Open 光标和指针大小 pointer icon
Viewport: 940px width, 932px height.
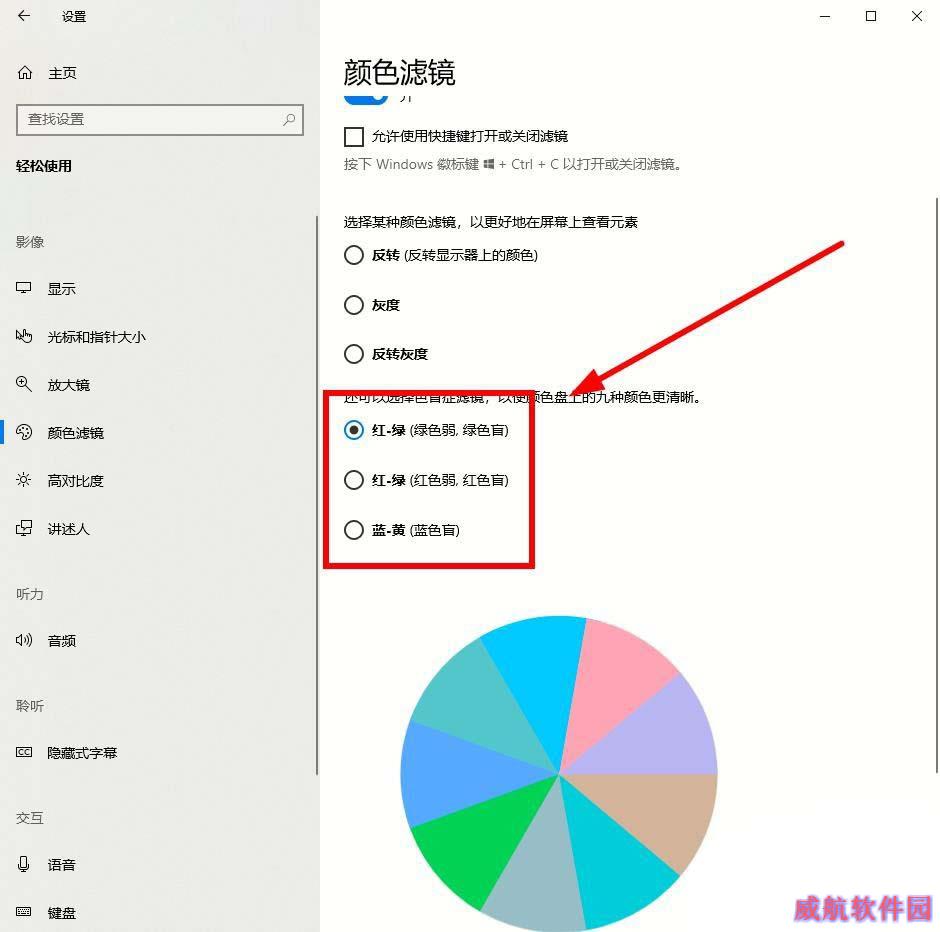[23, 336]
